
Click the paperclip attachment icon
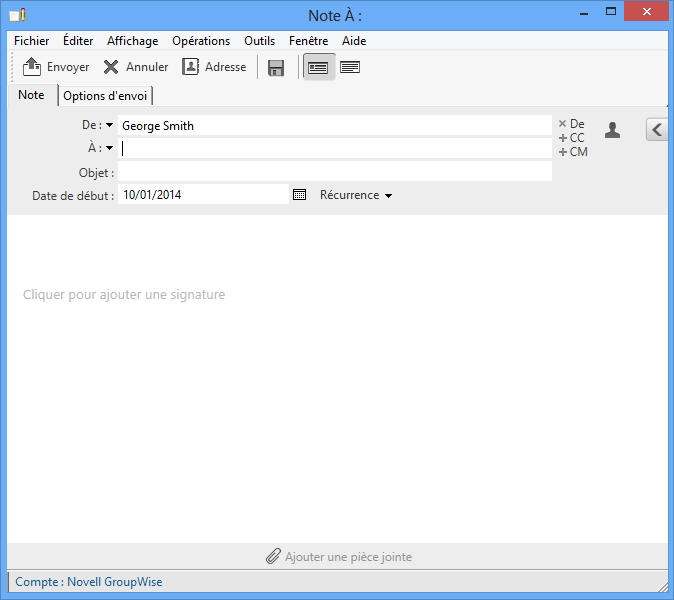[273, 556]
